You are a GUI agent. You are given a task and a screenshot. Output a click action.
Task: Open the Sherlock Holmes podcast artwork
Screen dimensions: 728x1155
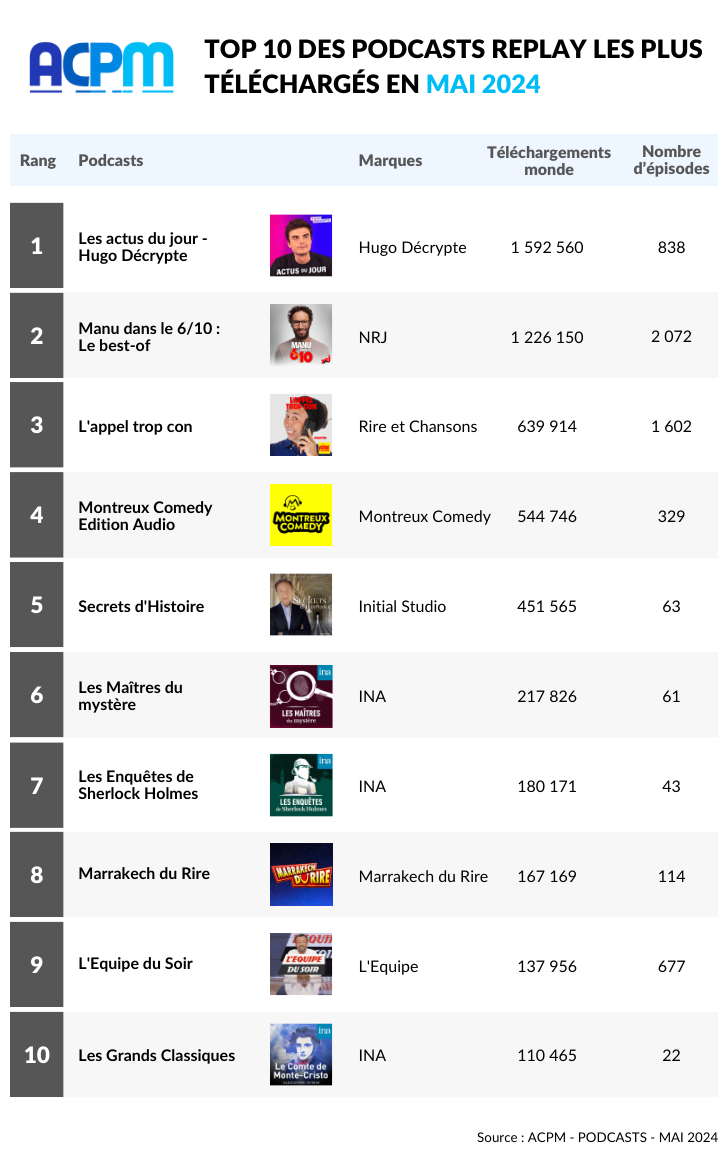[301, 785]
